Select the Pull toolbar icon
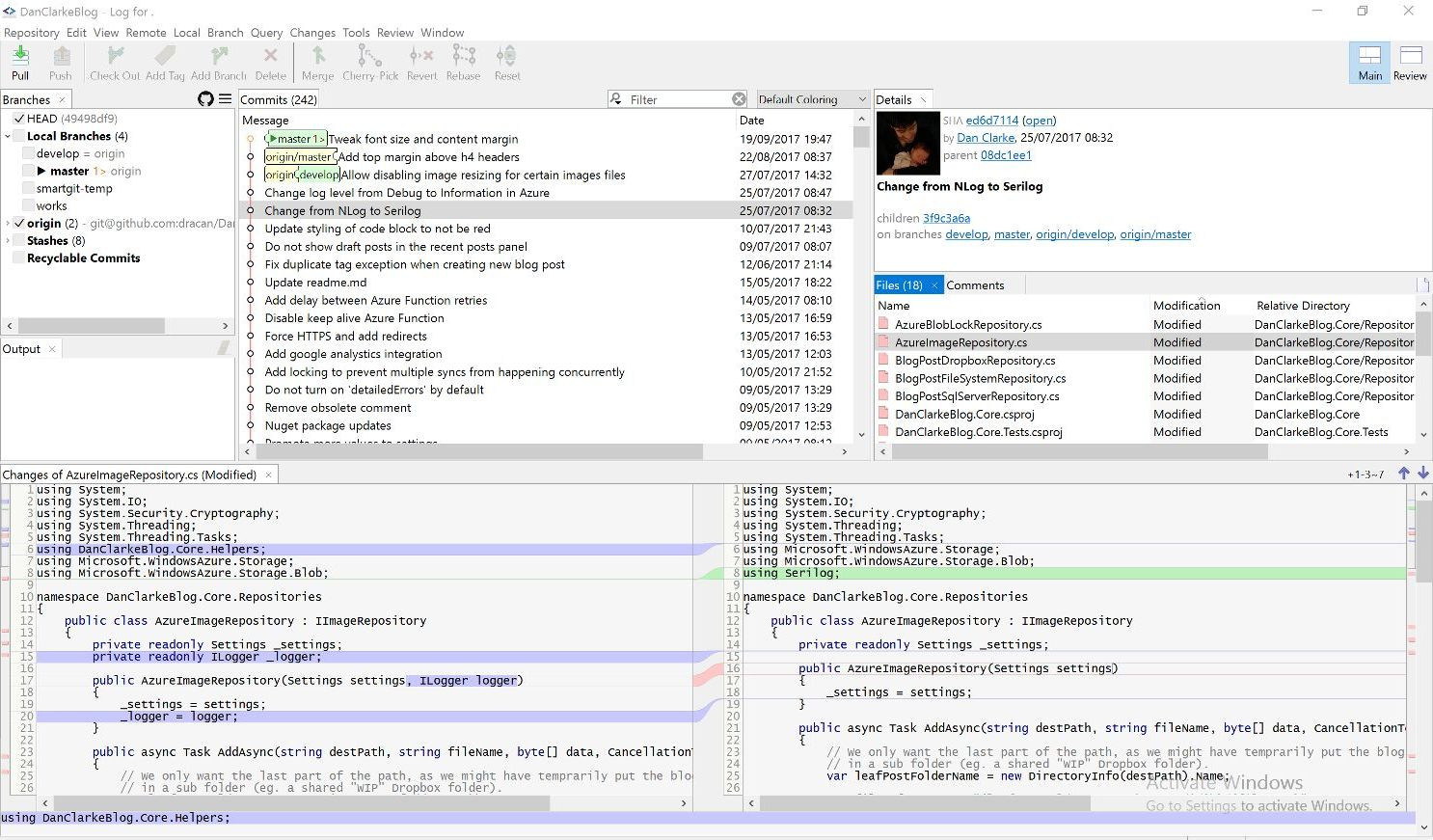 pos(19,62)
